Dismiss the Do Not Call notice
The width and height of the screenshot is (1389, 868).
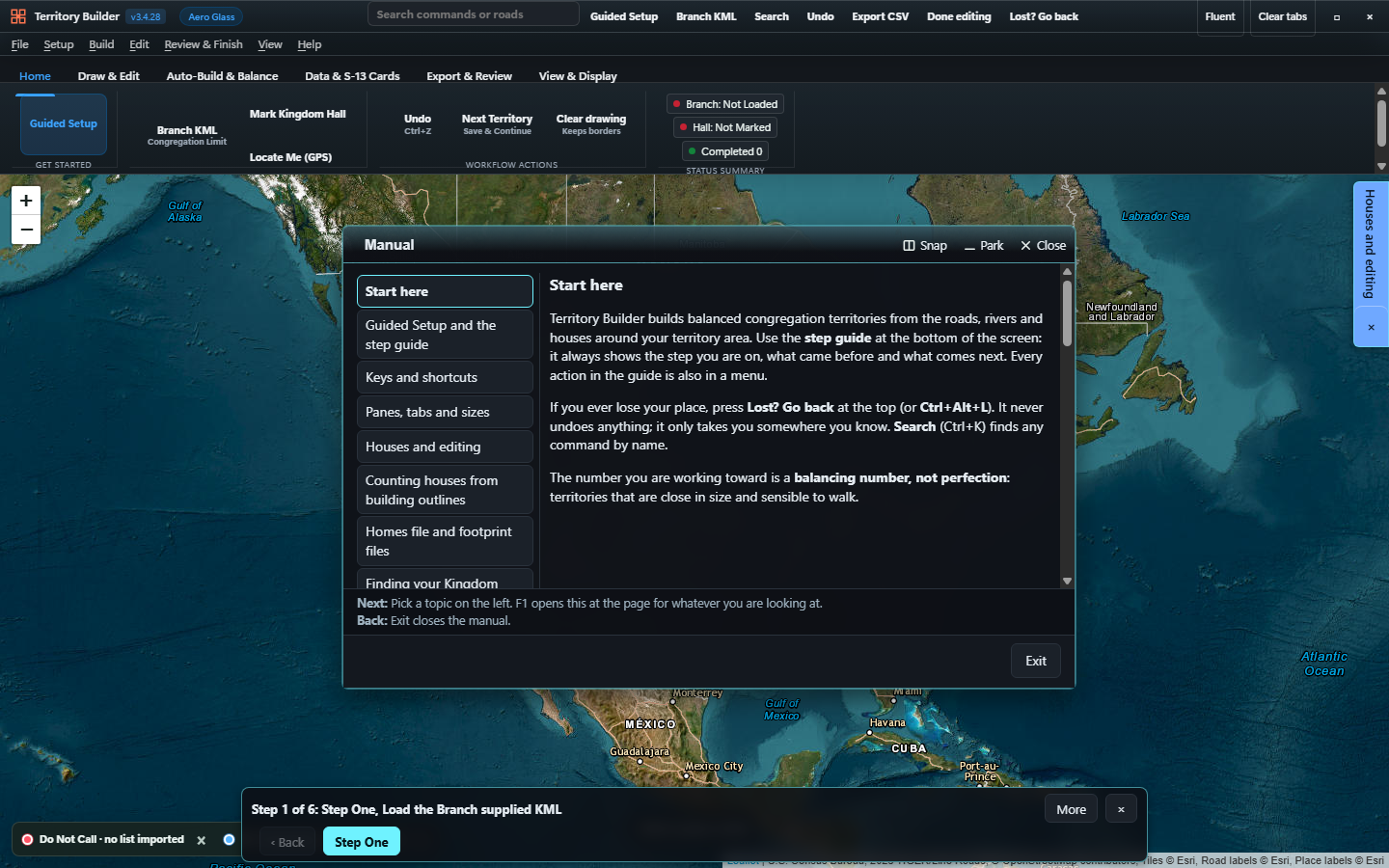(x=202, y=840)
